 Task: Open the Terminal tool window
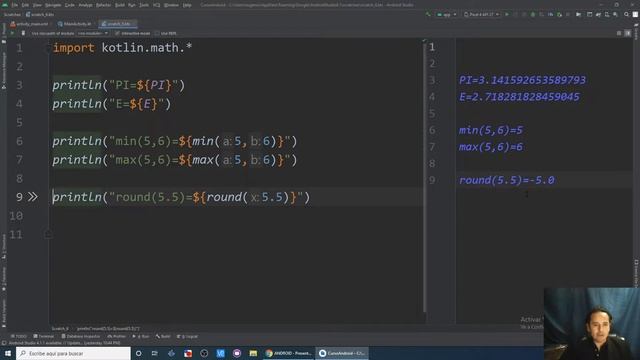click(x=44, y=336)
